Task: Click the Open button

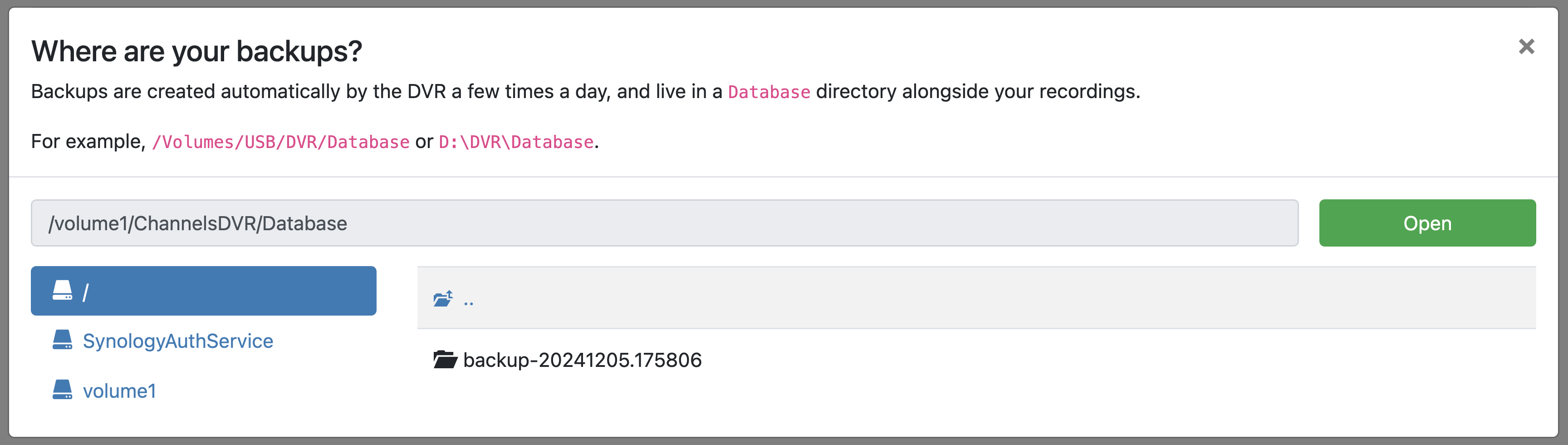Action: point(1427,223)
